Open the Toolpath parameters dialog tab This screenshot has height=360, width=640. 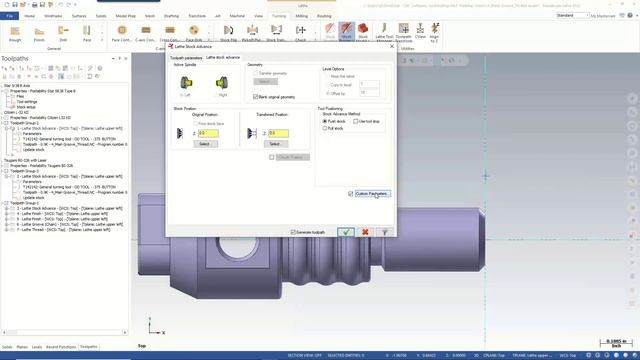(186, 58)
